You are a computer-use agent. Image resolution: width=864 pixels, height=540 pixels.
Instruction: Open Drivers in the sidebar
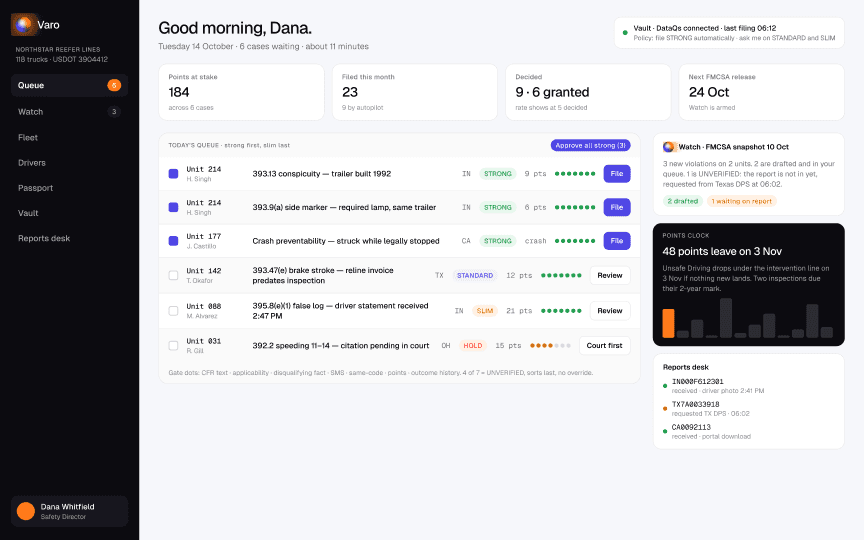click(x=69, y=163)
